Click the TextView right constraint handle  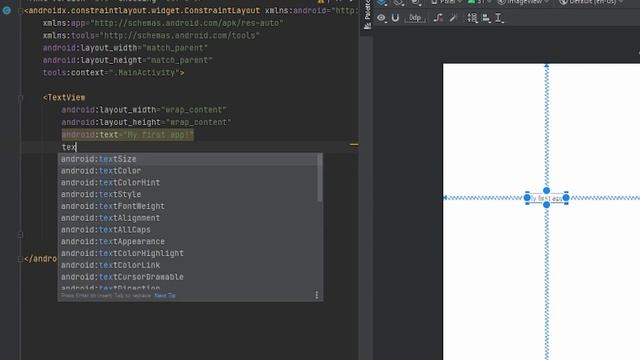566,198
